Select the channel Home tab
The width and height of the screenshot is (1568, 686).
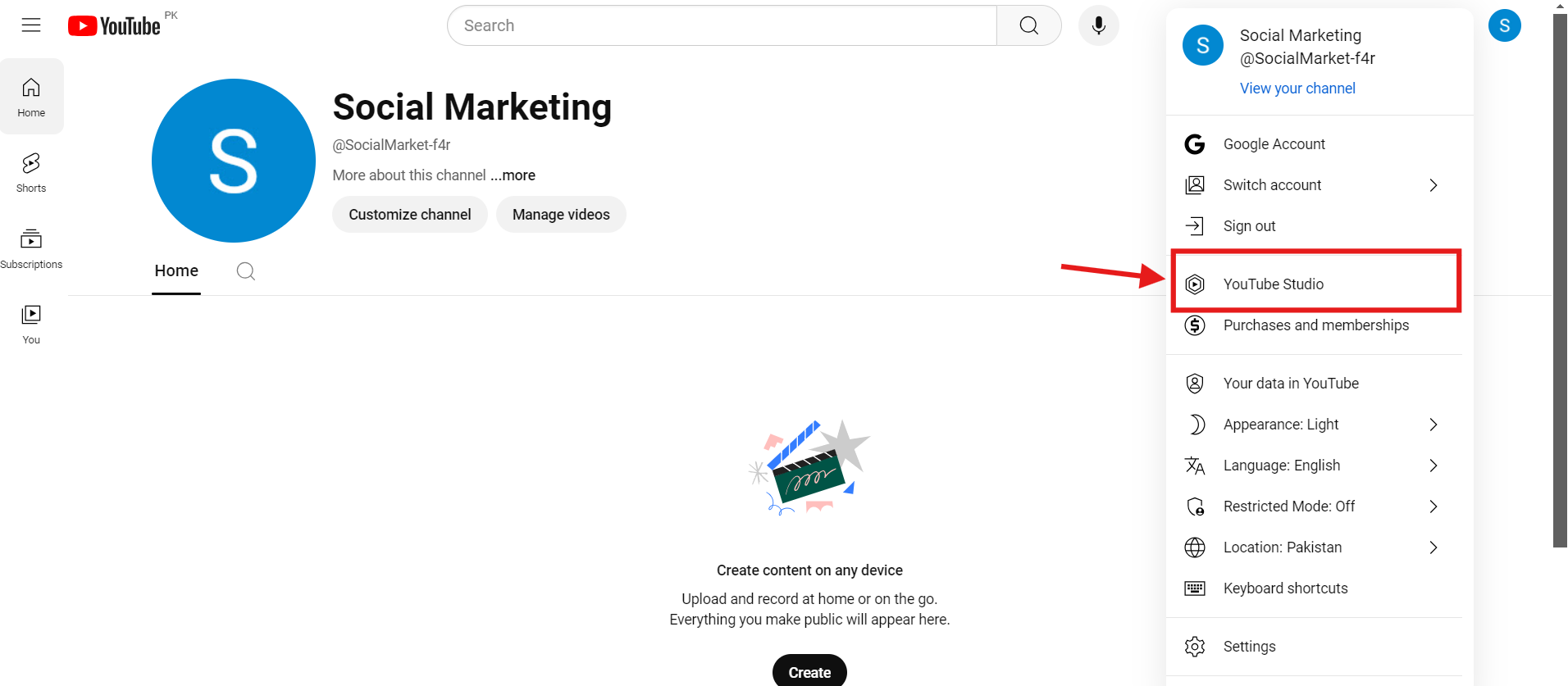176,271
